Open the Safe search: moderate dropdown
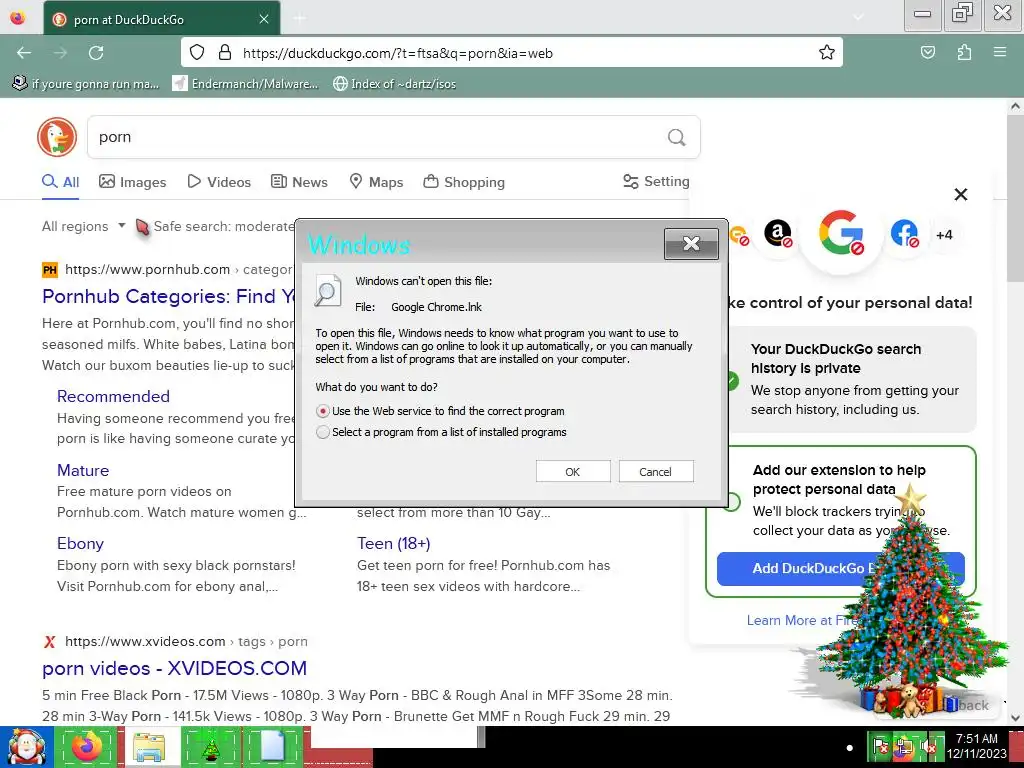The height and width of the screenshot is (768, 1024). click(x=223, y=226)
